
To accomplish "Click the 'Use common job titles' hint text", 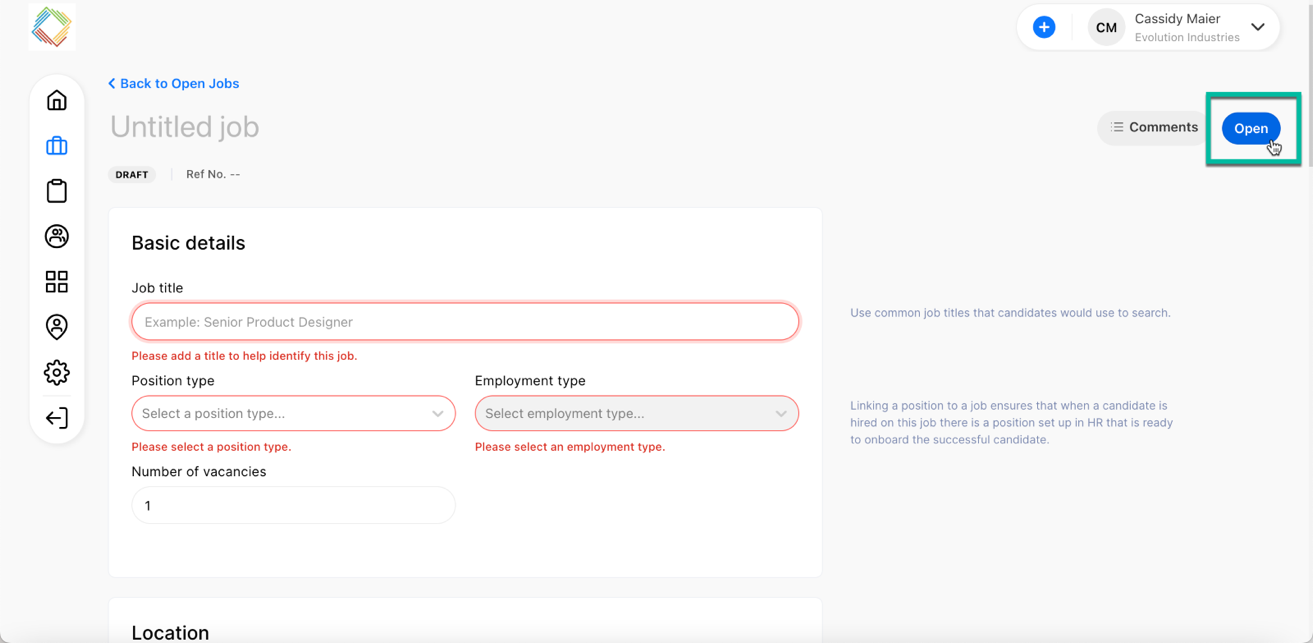I will (x=1010, y=313).
